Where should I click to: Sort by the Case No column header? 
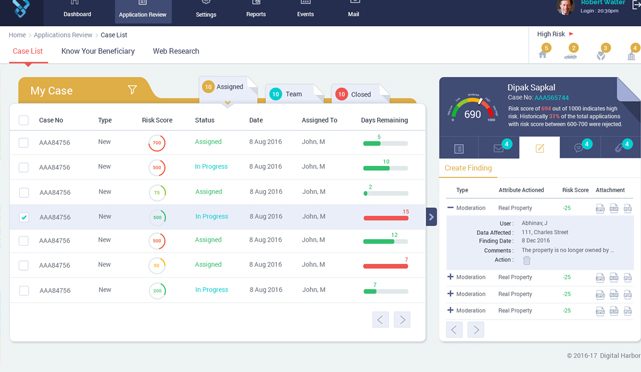pos(51,120)
